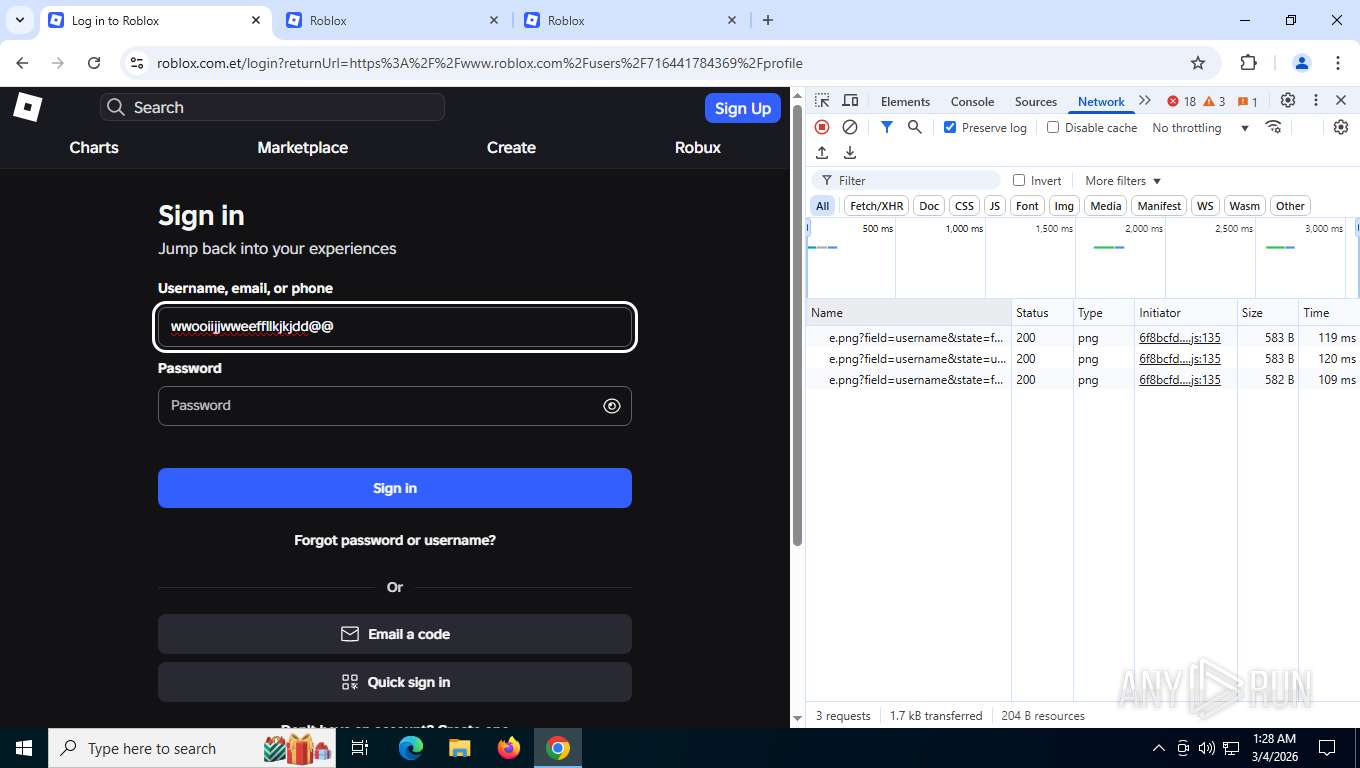Open the Create nav item
The height and width of the screenshot is (768, 1360).
[511, 147]
